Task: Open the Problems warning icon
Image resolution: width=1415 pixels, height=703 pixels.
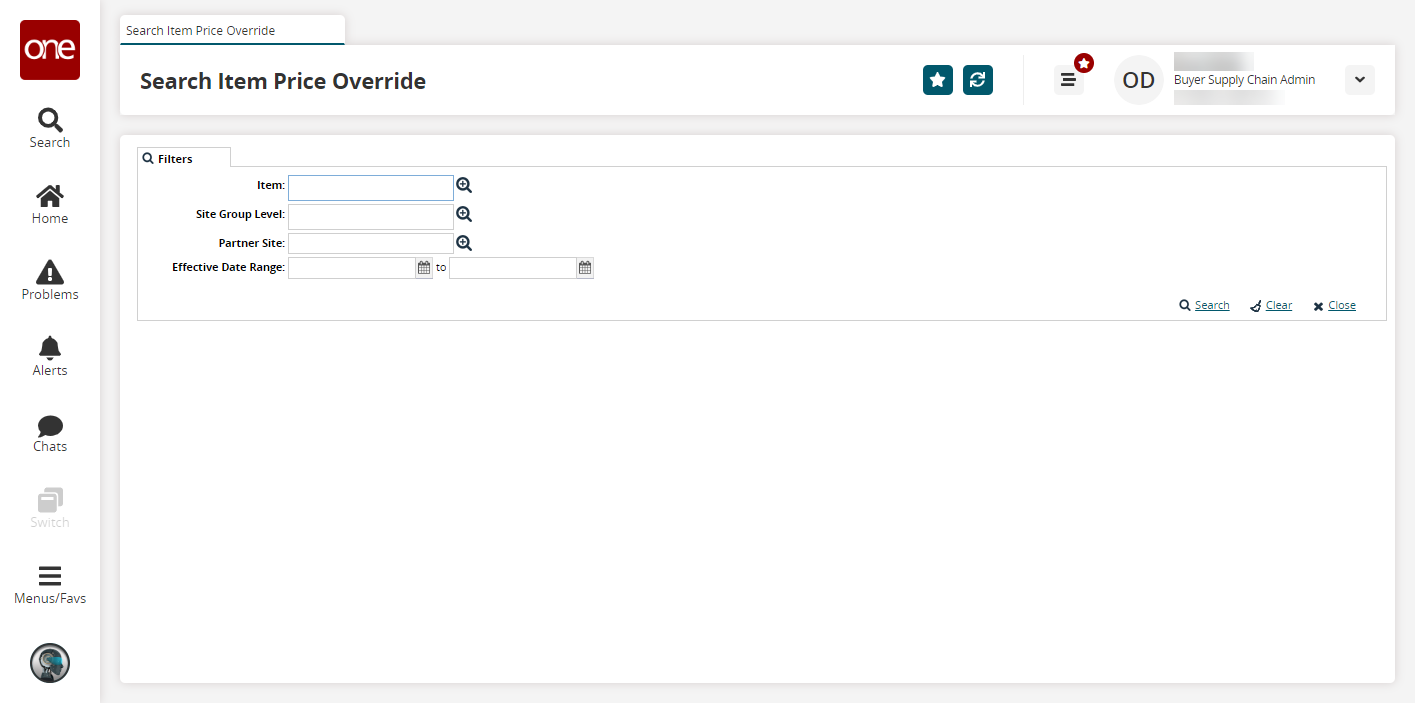Action: pyautogui.click(x=49, y=280)
